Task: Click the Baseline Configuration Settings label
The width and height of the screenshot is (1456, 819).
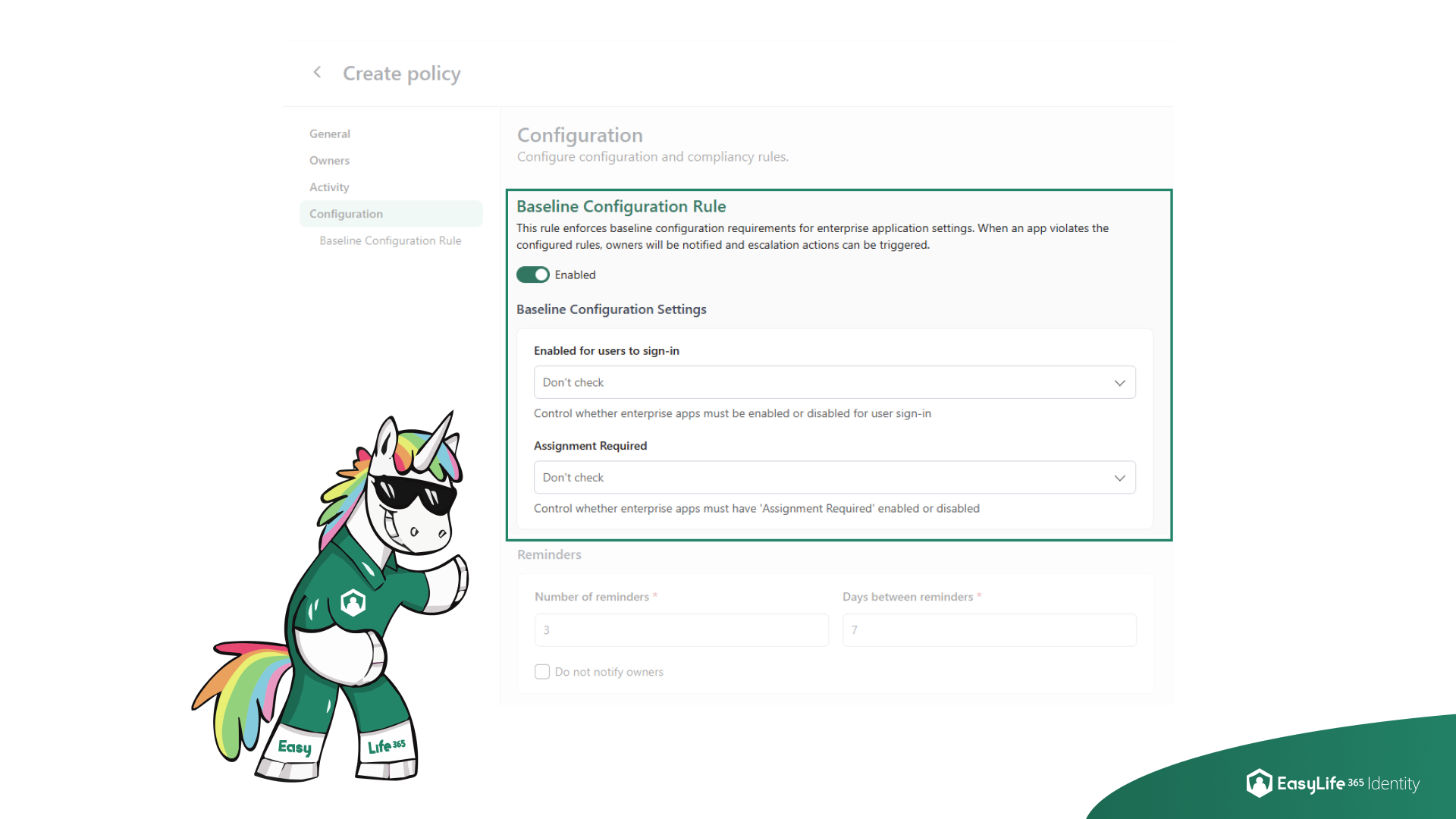Action: (x=611, y=309)
